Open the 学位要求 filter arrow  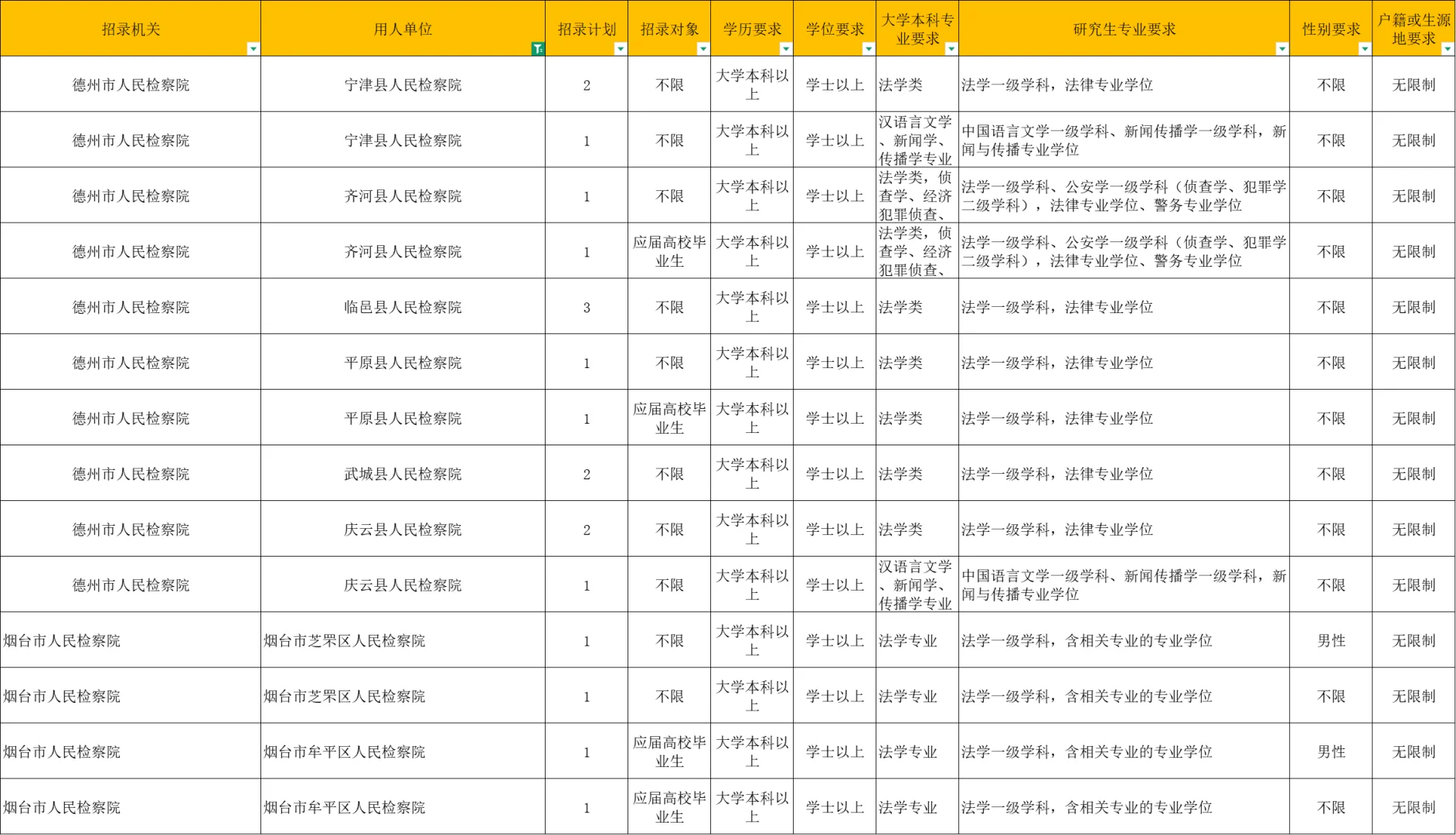[x=869, y=49]
